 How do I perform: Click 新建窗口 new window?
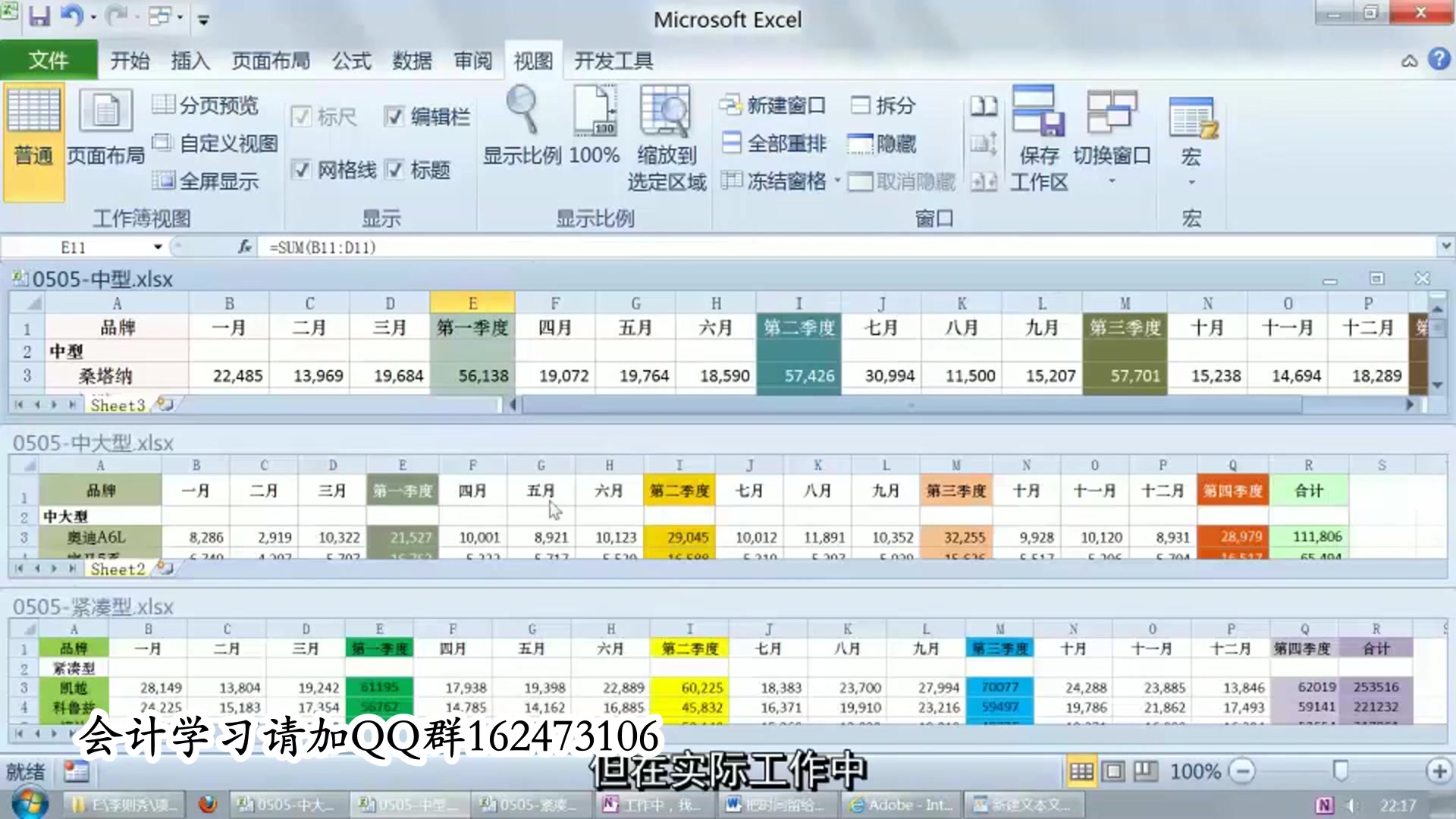[772, 105]
